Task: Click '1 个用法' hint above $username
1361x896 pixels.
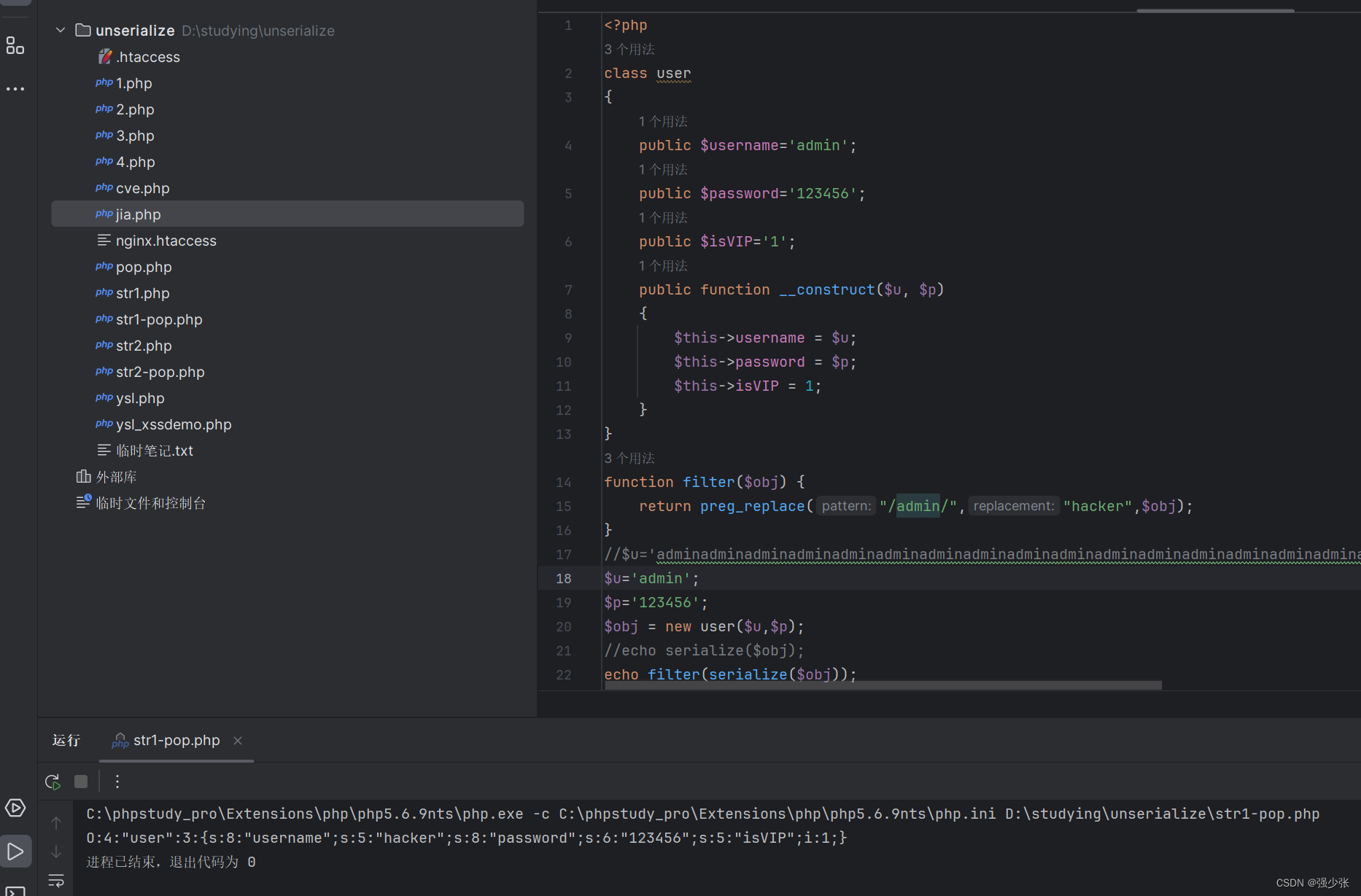Action: point(663,121)
